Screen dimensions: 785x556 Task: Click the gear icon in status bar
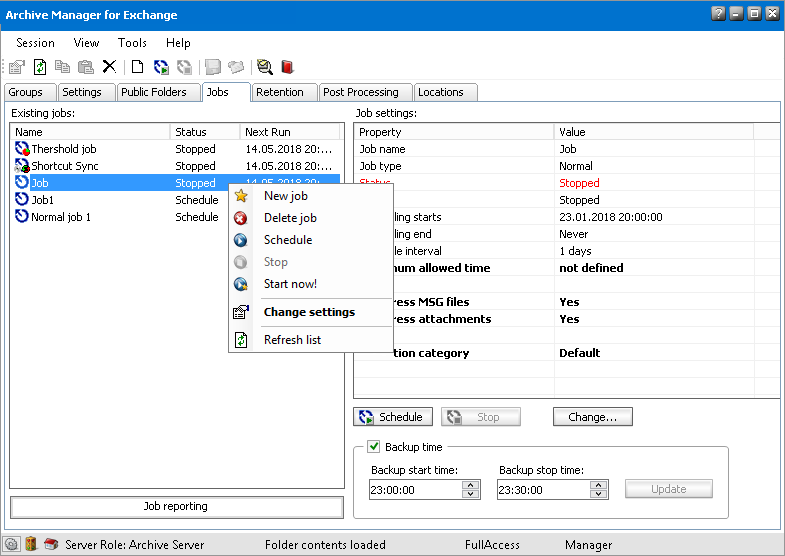pos(12,544)
